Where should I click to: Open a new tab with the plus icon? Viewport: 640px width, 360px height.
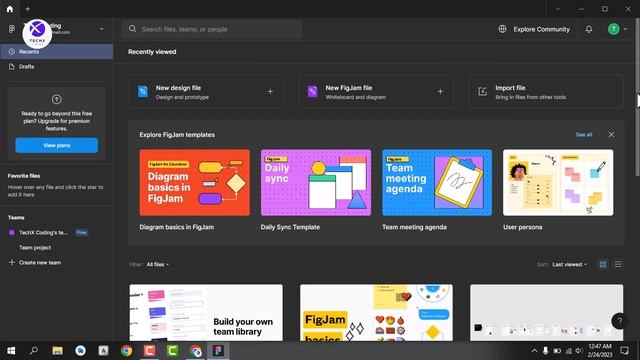[27, 9]
